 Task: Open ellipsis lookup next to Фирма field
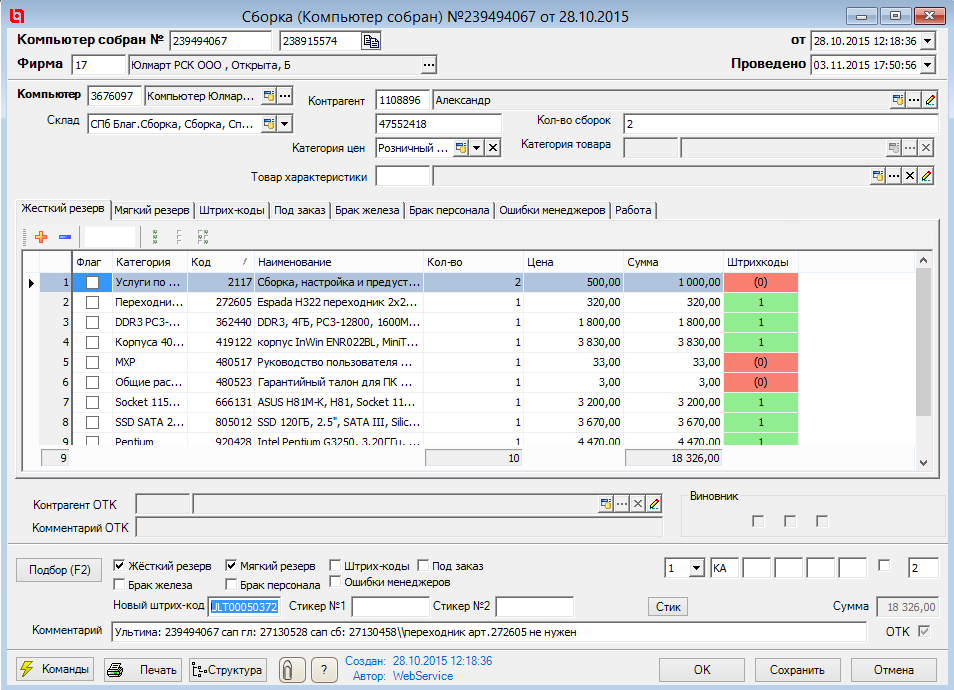(429, 66)
